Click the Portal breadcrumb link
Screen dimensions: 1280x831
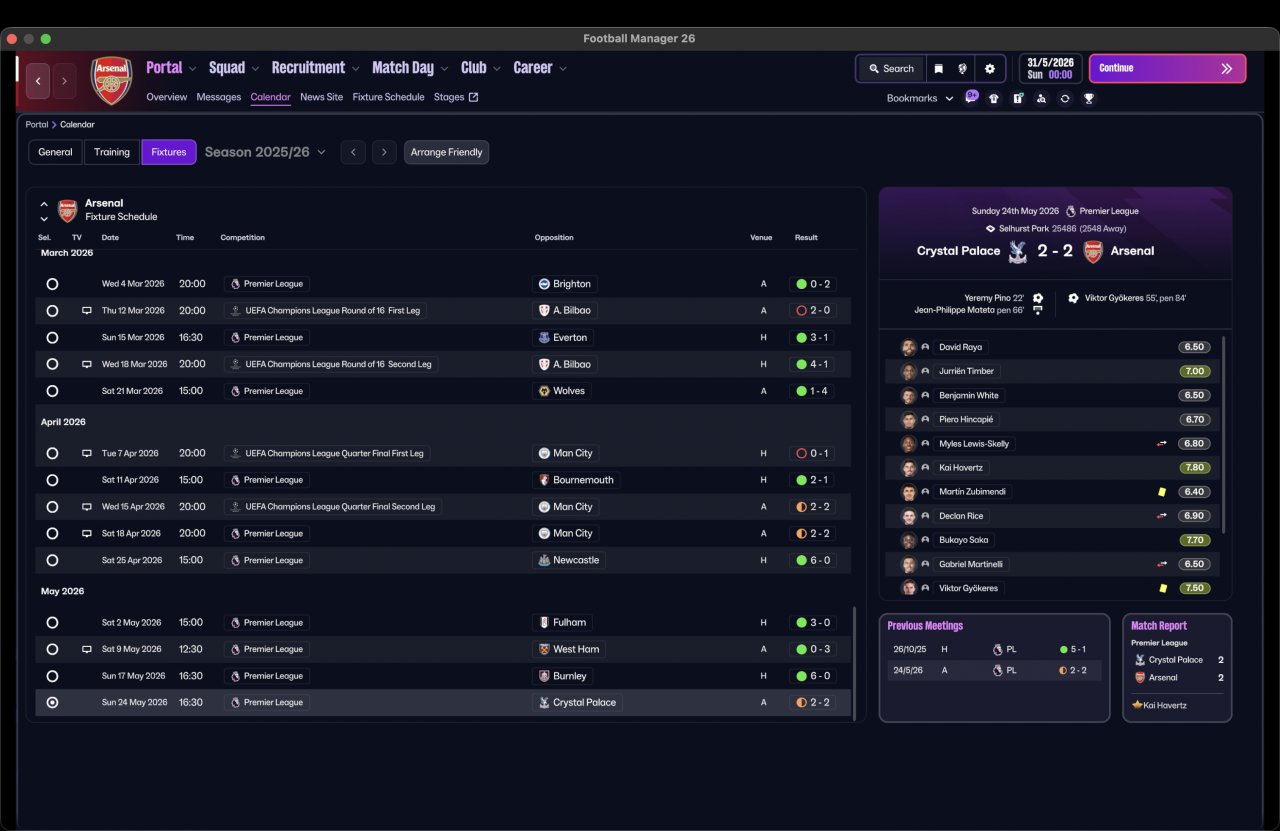pyautogui.click(x=37, y=125)
